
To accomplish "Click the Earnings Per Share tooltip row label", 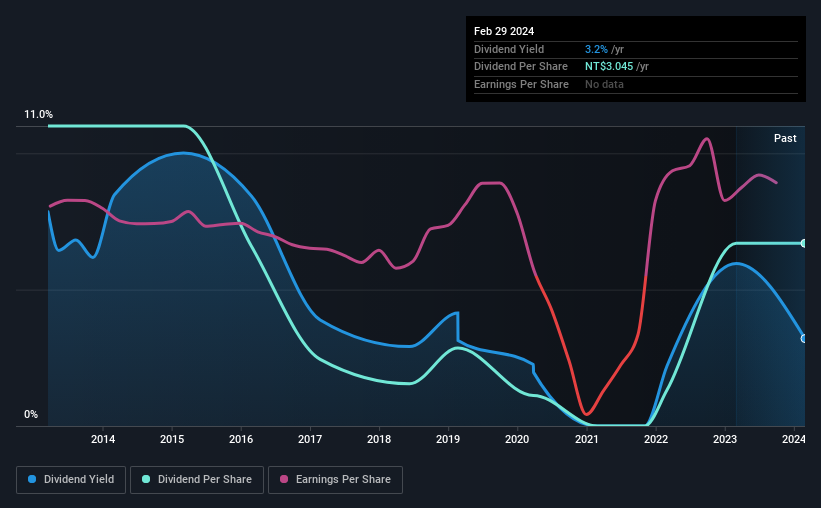I will tap(521, 84).
